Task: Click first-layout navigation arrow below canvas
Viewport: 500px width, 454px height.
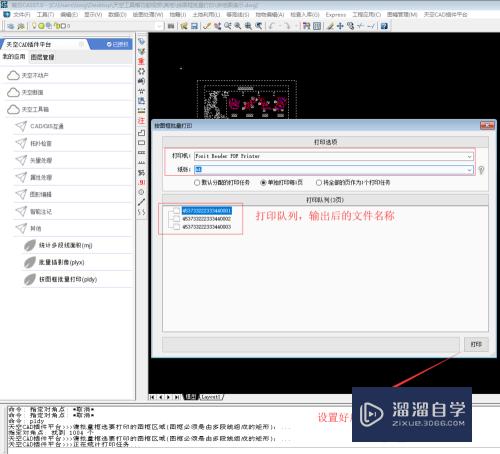Action: coord(152,397)
